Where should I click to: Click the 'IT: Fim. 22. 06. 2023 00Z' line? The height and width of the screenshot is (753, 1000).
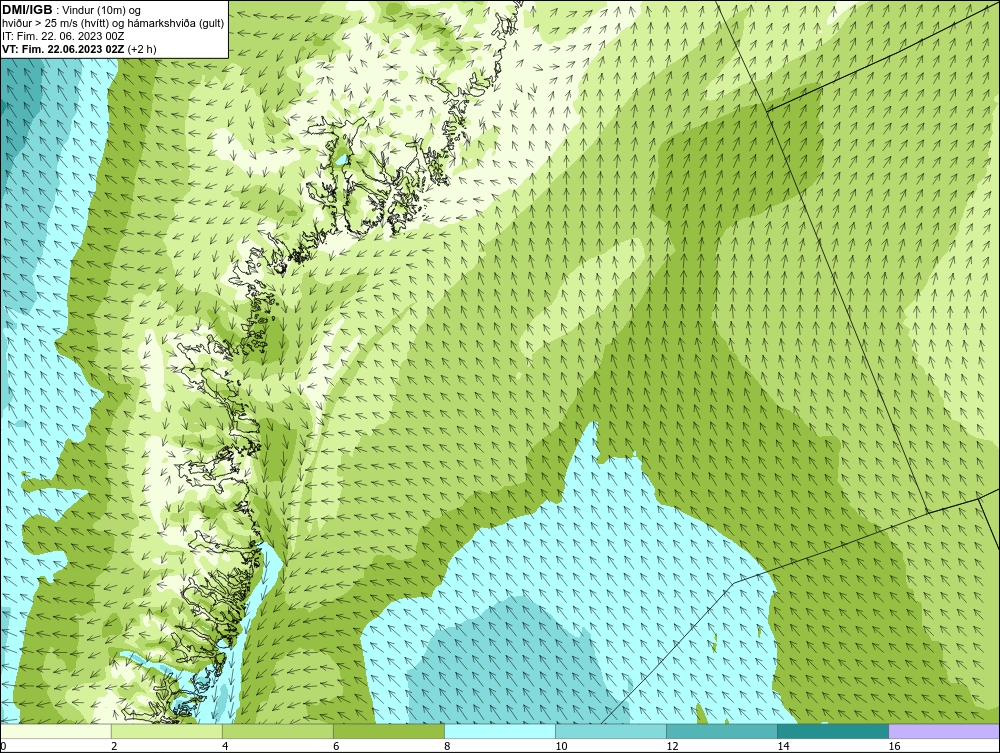click(x=63, y=36)
